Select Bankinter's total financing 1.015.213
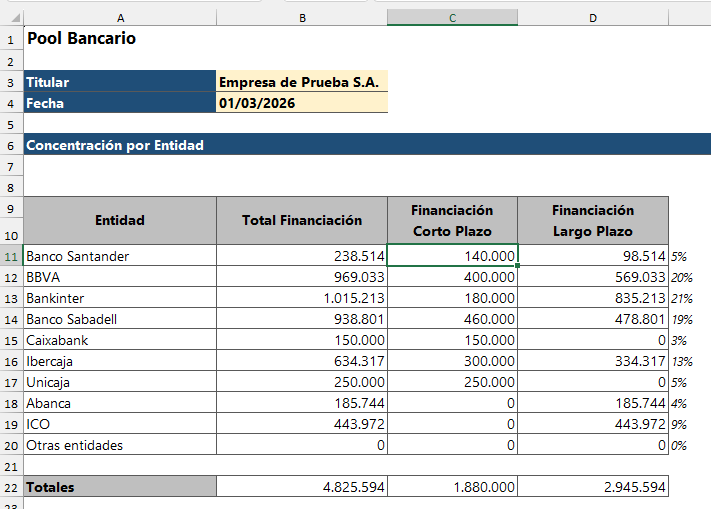711x509 pixels. pos(301,298)
